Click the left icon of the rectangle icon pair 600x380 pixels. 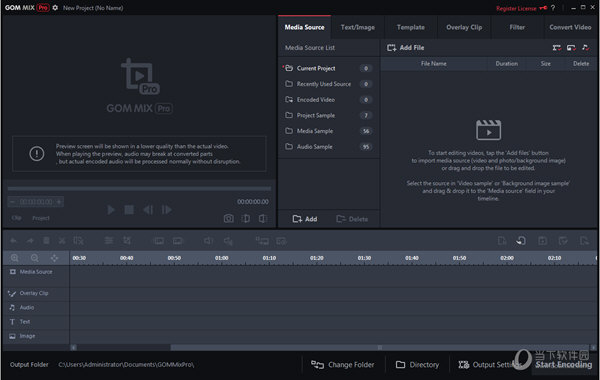tap(159, 241)
